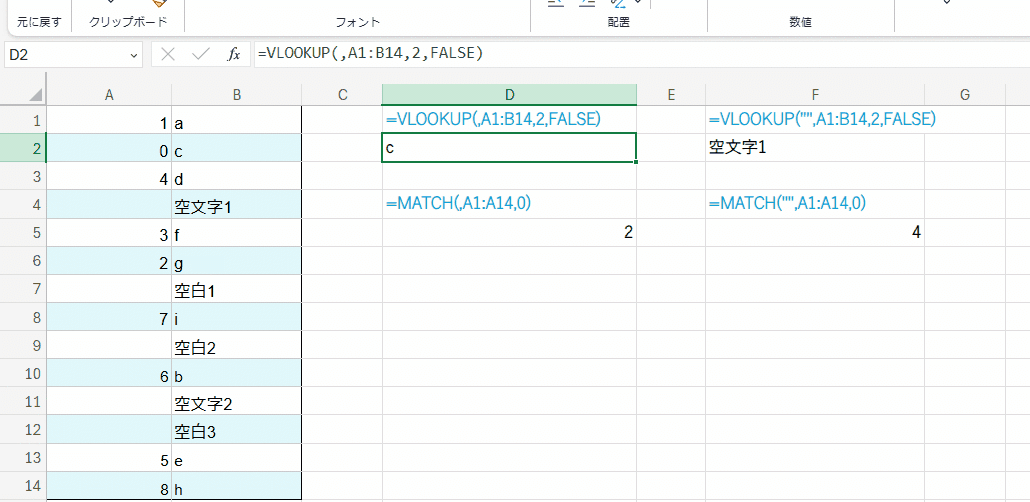The width and height of the screenshot is (1030, 502).
Task: Select row 12 header
Action: (x=23, y=429)
